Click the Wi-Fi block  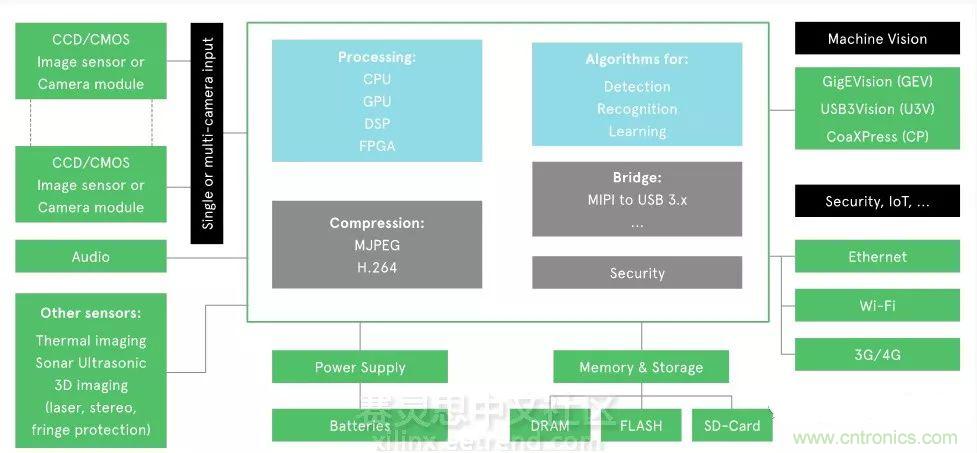click(877, 305)
